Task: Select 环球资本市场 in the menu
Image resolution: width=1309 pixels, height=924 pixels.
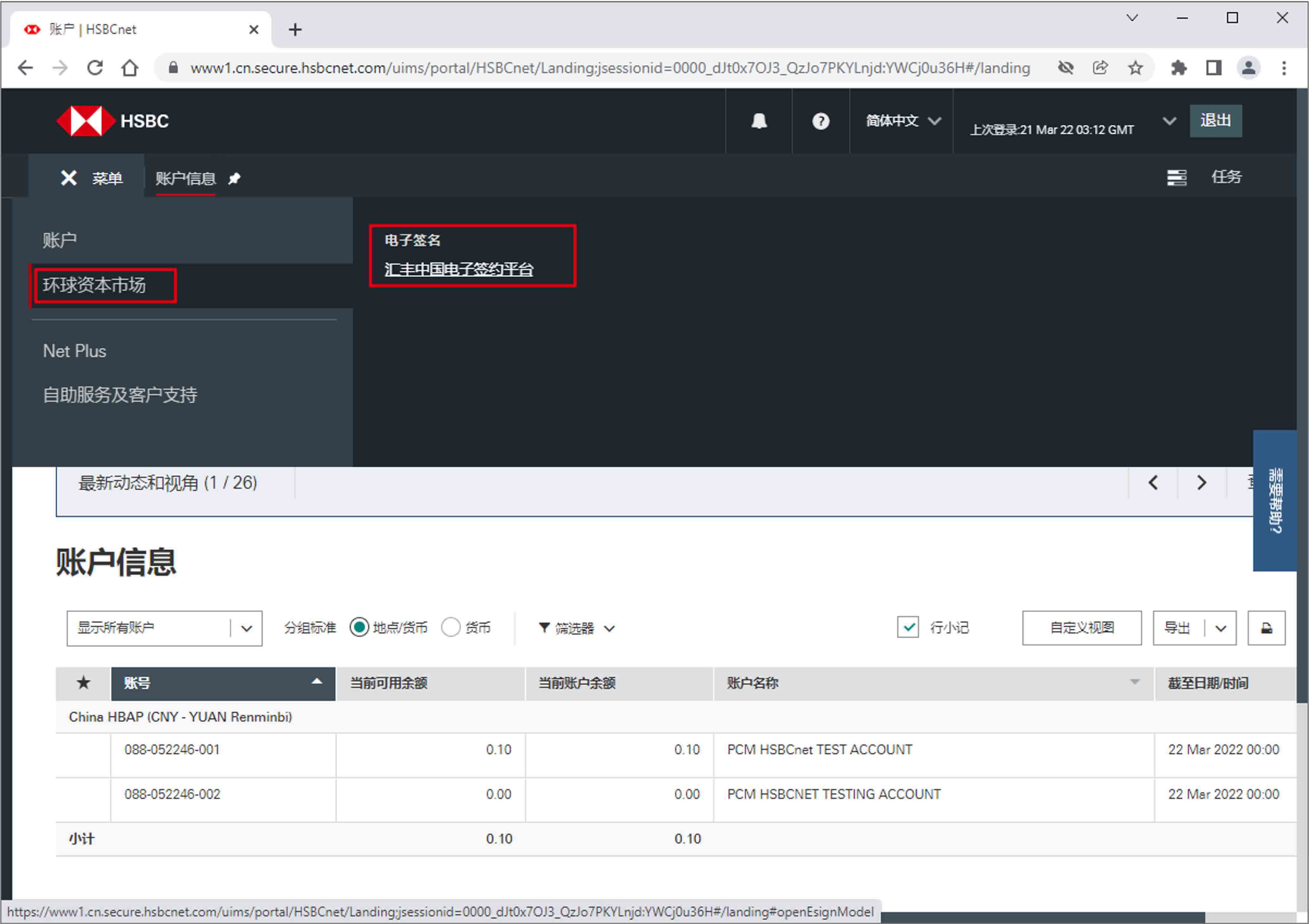Action: [95, 285]
